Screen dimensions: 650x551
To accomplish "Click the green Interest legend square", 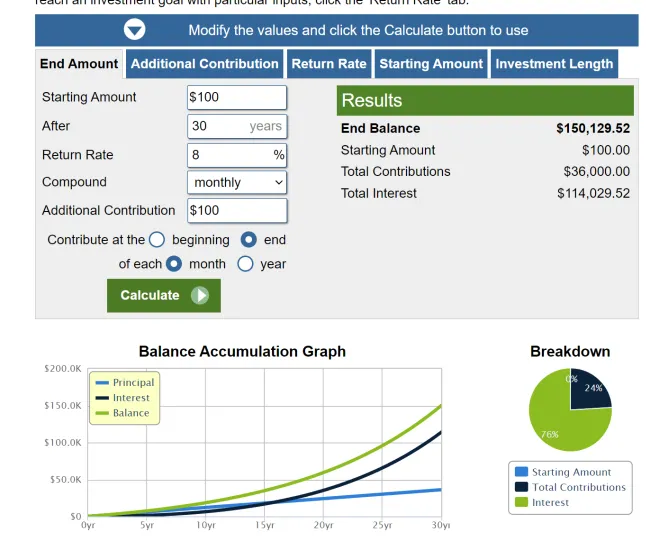I will point(521,502).
